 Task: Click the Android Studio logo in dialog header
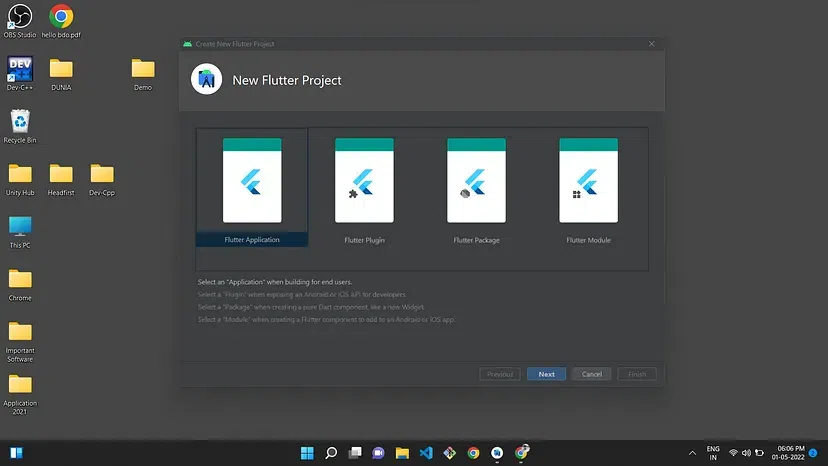[206, 79]
